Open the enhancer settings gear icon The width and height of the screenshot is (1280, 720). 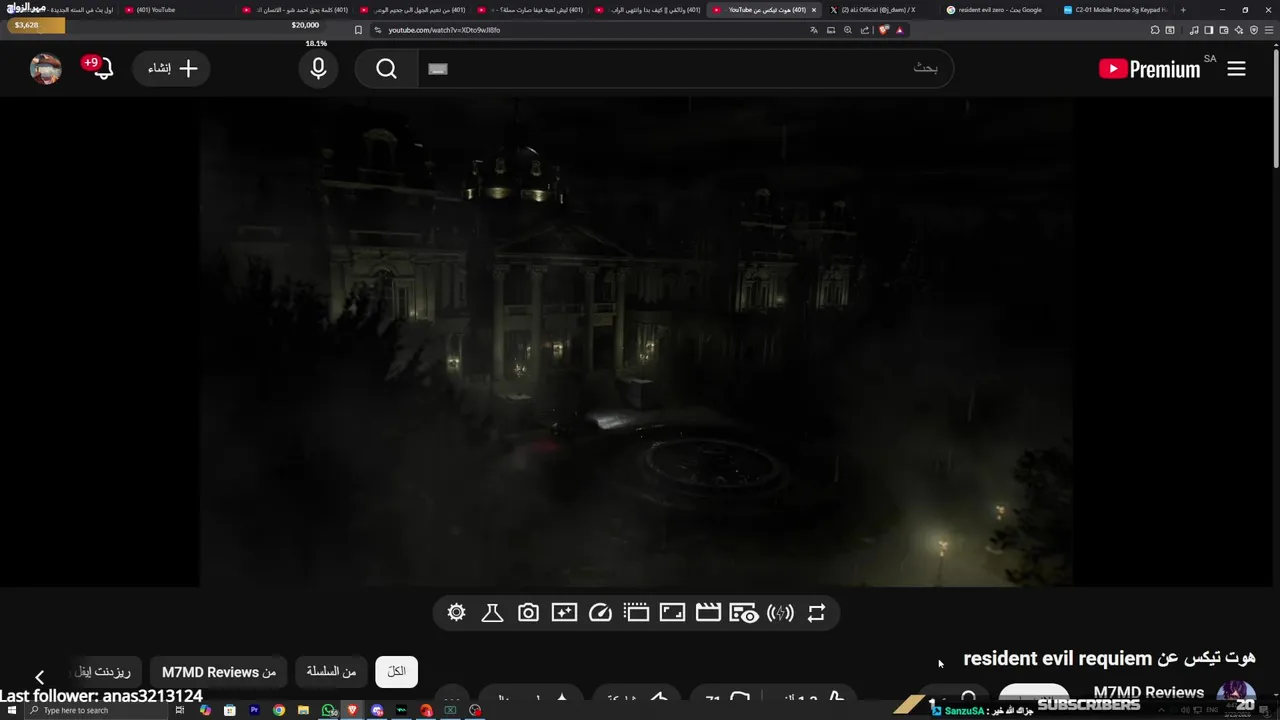click(x=457, y=613)
